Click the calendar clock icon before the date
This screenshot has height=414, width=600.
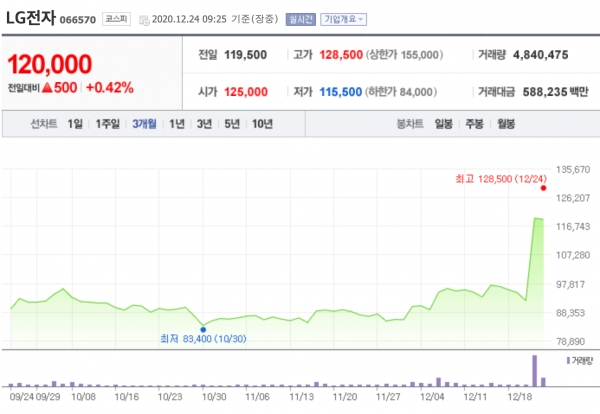144,20
